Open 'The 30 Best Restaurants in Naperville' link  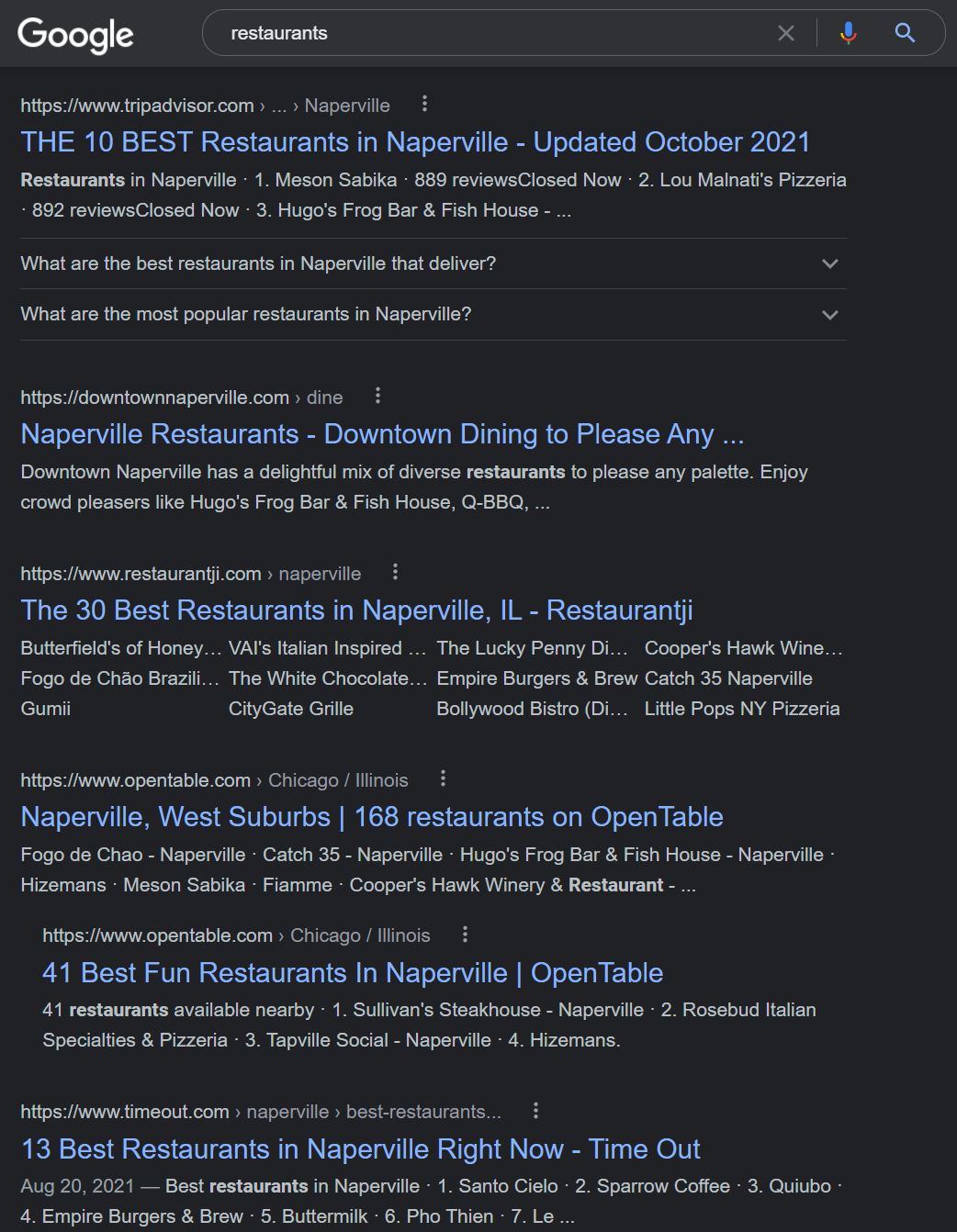(x=356, y=610)
